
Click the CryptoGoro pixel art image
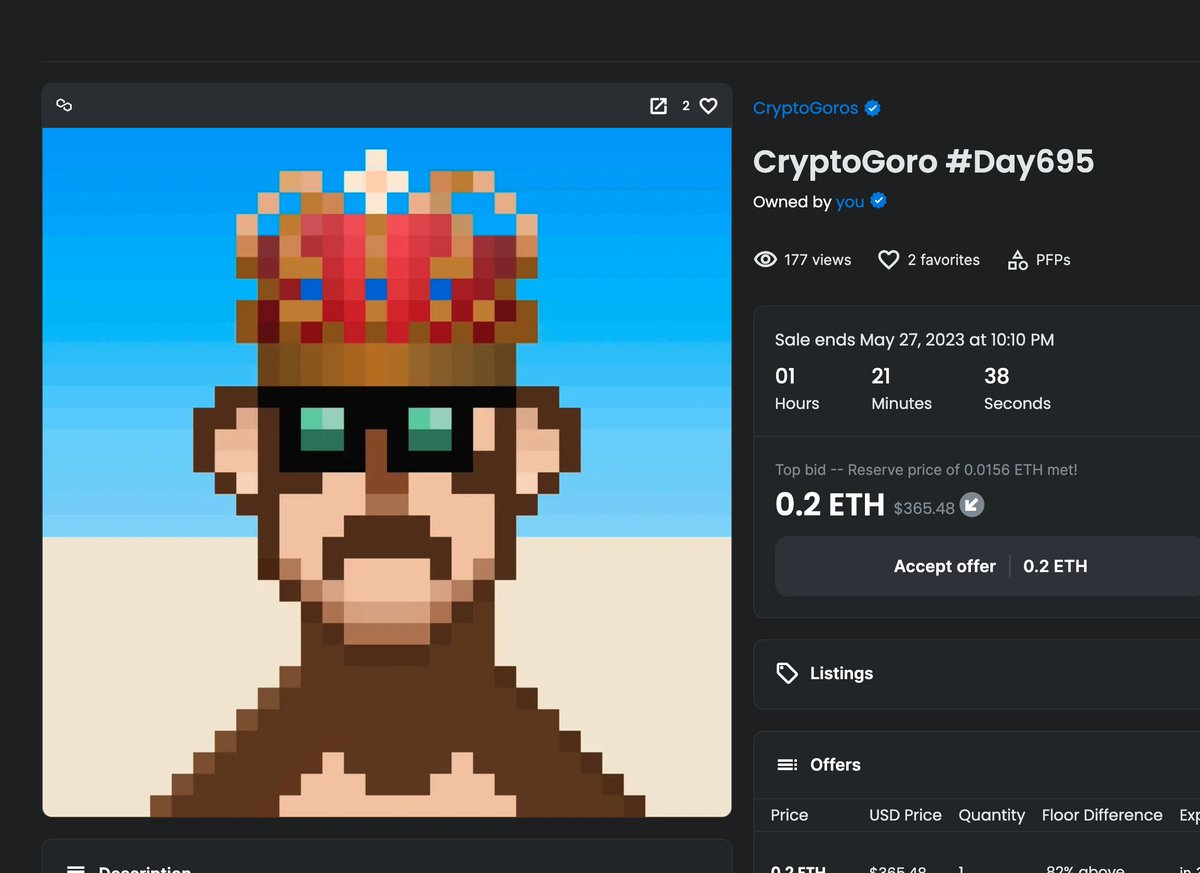pos(387,472)
